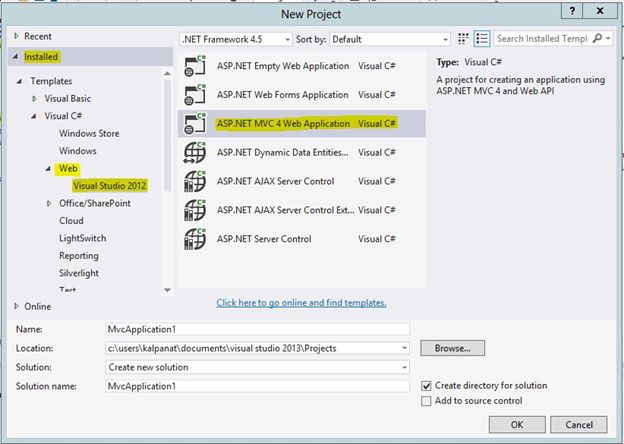
Task: Collapse the Installed section
Action: [16, 57]
